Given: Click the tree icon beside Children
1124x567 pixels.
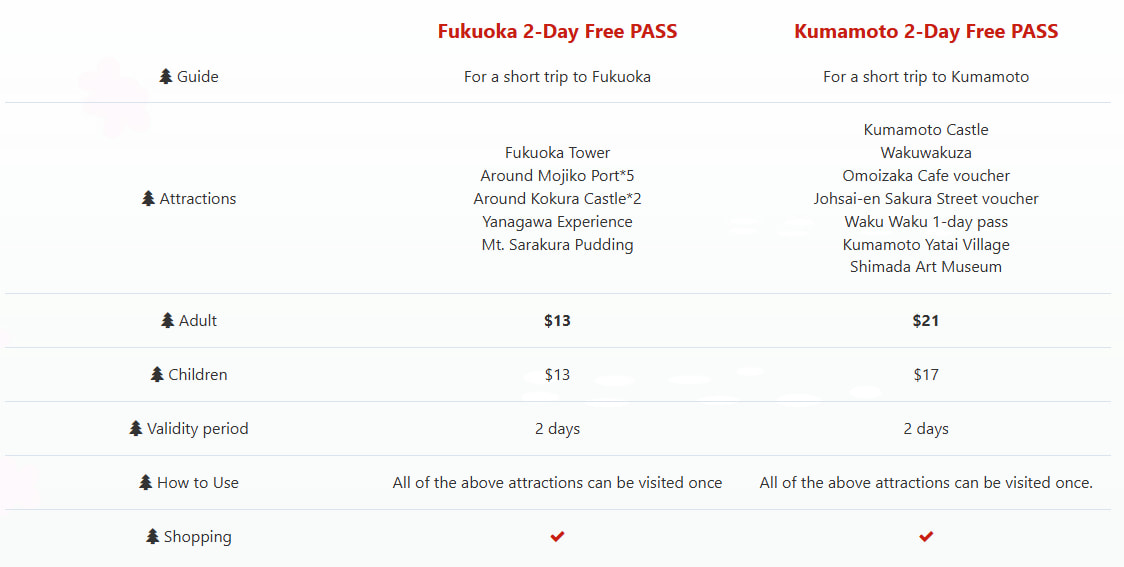Looking at the screenshot, I should click(x=157, y=374).
